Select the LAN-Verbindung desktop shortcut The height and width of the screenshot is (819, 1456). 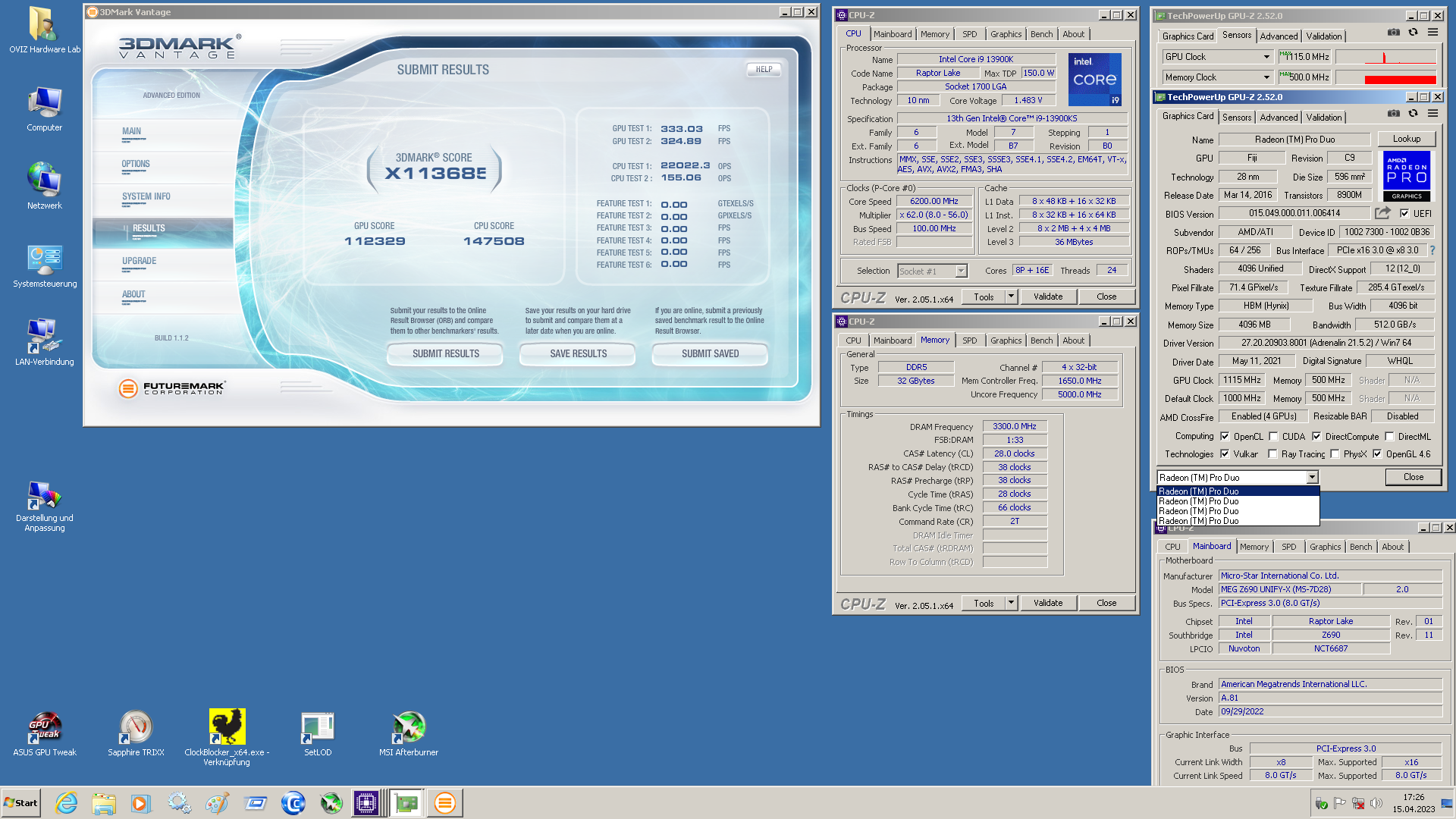pyautogui.click(x=44, y=343)
